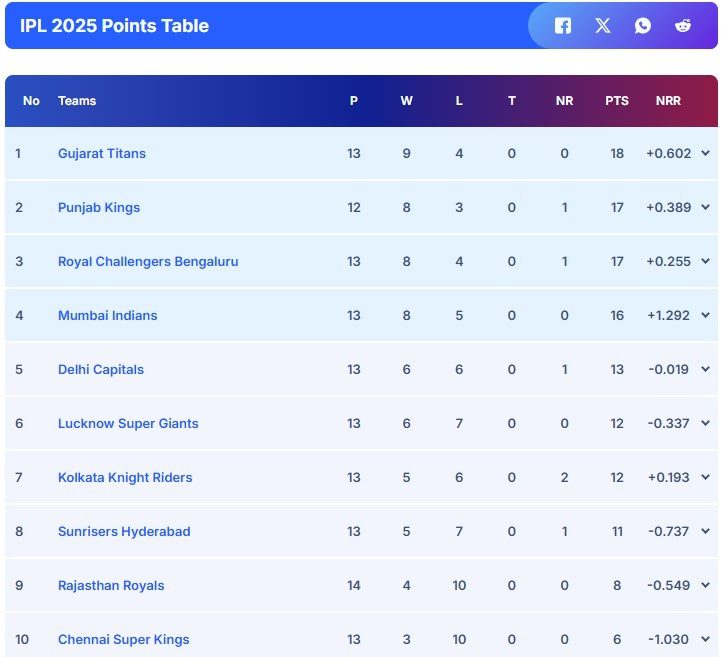
Task: Open Rajasthan Royals team link
Action: (111, 586)
